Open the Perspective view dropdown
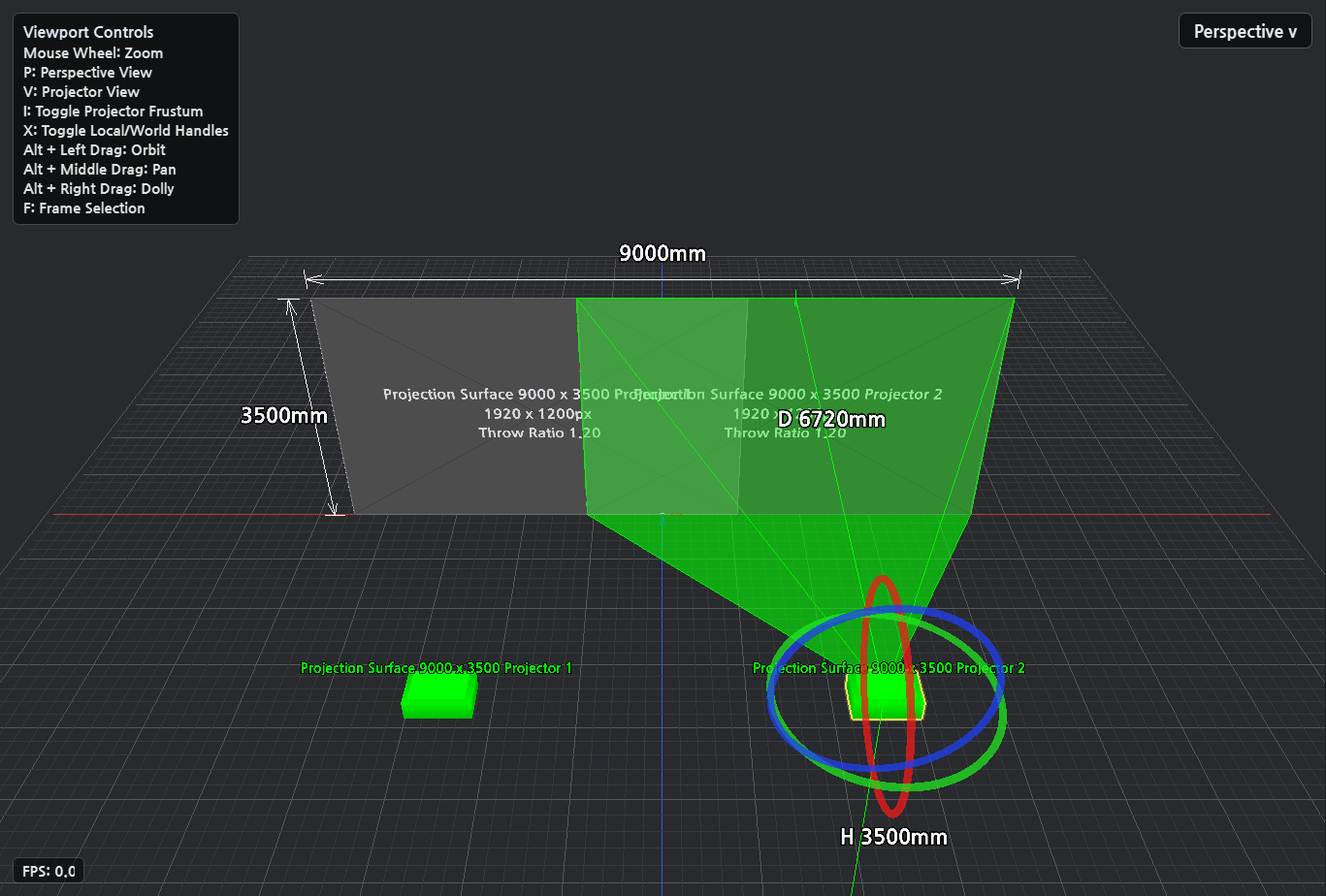 pyautogui.click(x=1245, y=31)
